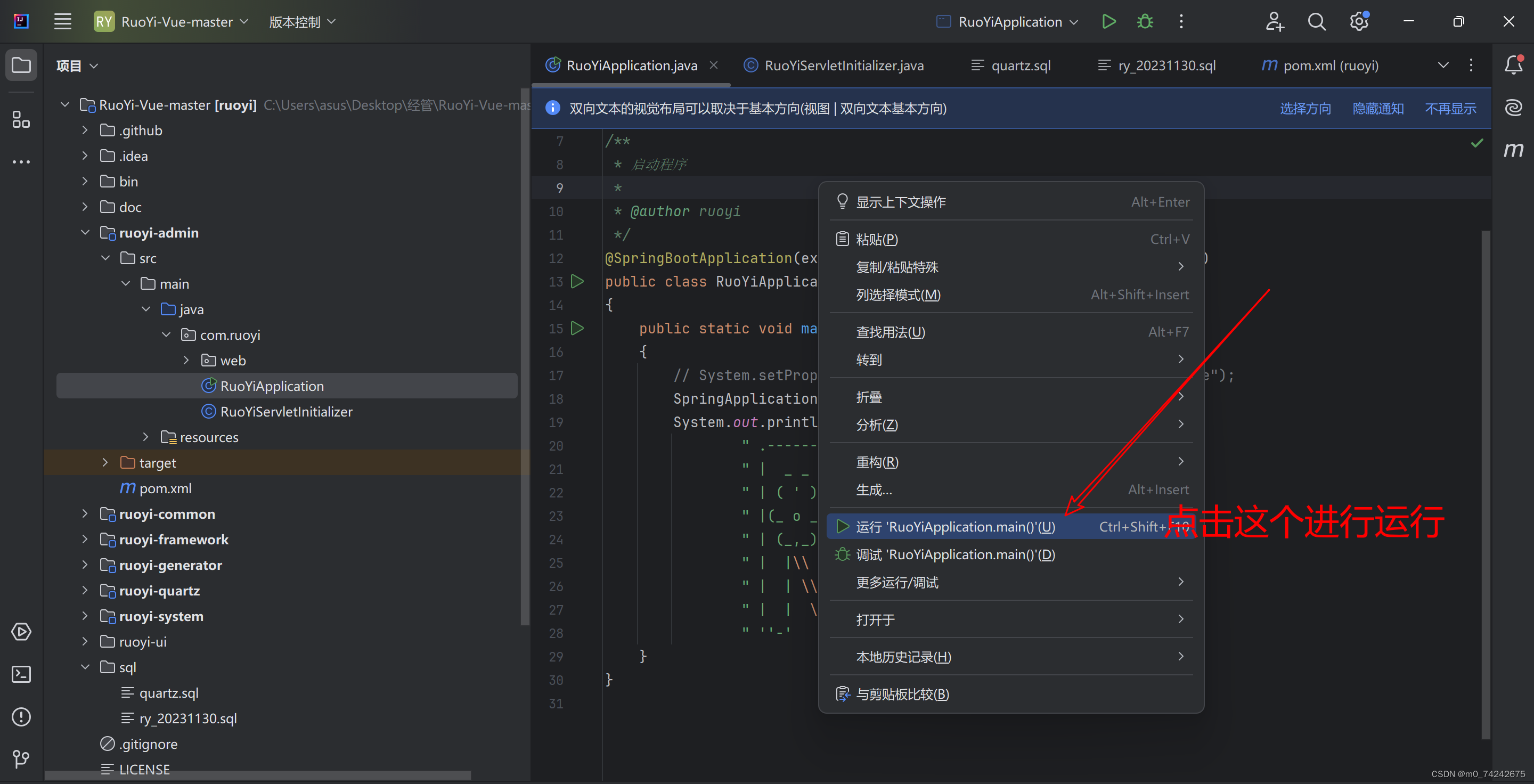Screen dimensions: 1534x784
Task: Open Services tool window icon
Action: (x=21, y=632)
